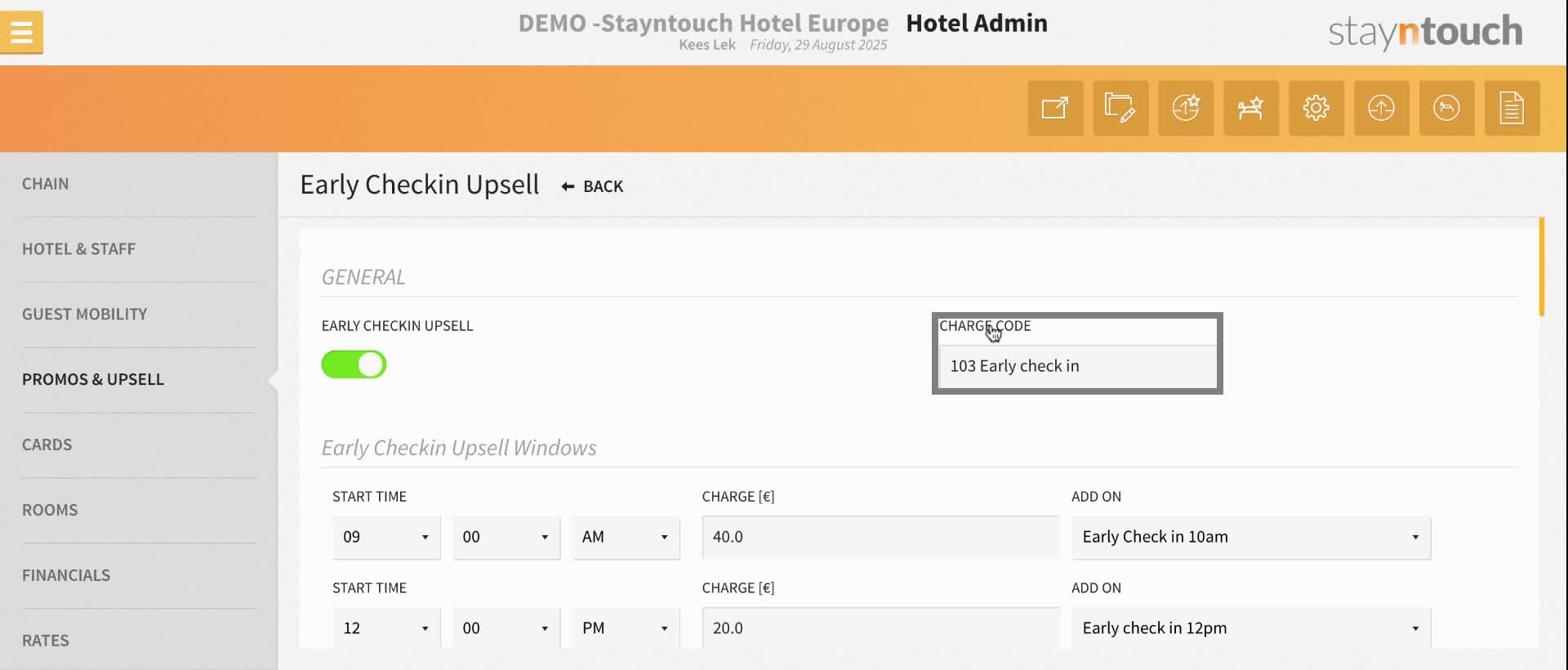Open the gear settings shortcut
Screen dimensions: 1568x670
(1316, 108)
